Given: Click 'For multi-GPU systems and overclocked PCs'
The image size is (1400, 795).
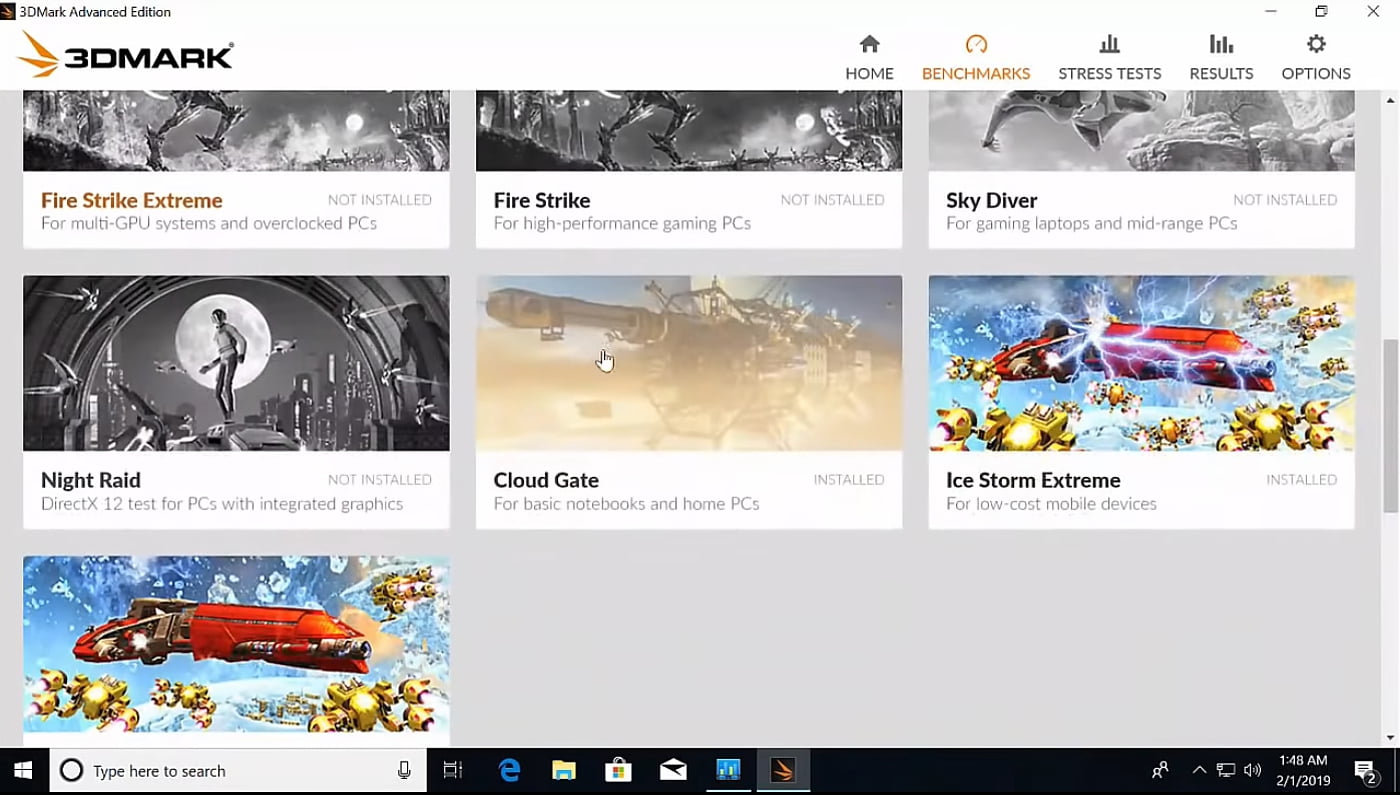Looking at the screenshot, I should pyautogui.click(x=209, y=224).
